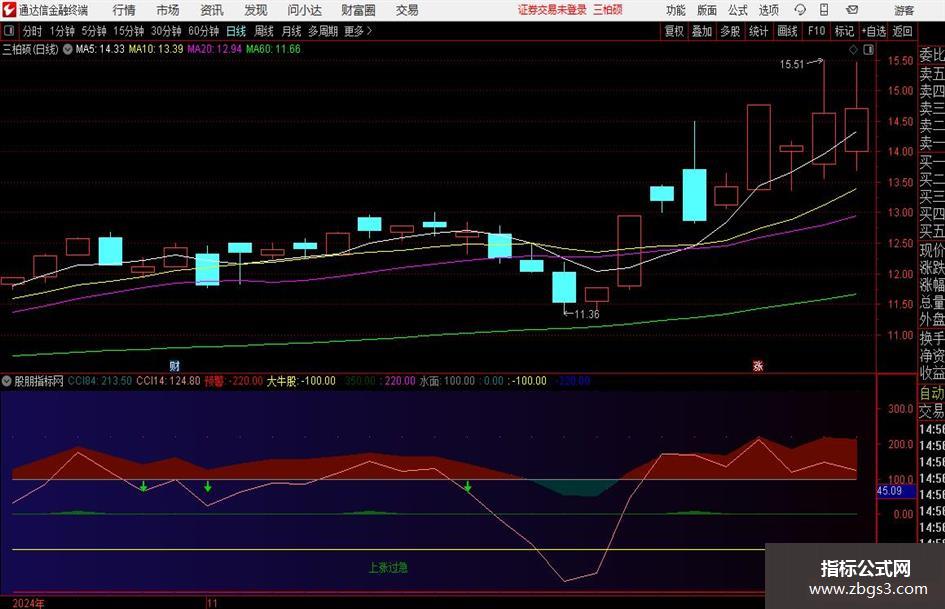Click the 财 marker on the chart
Viewport: 945px width, 609px height.
tap(174, 365)
